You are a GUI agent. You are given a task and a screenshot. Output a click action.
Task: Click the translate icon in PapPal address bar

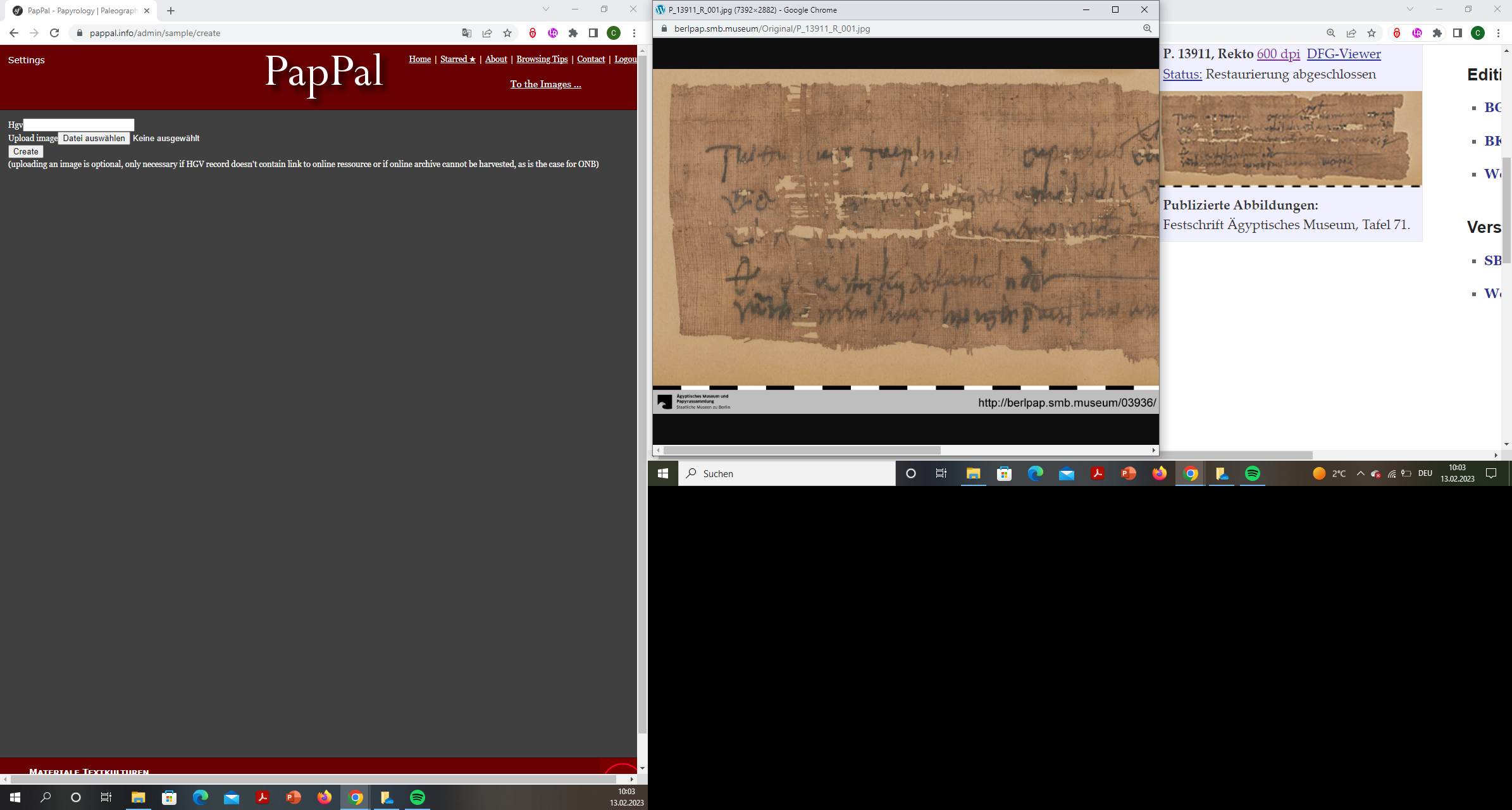coord(467,33)
